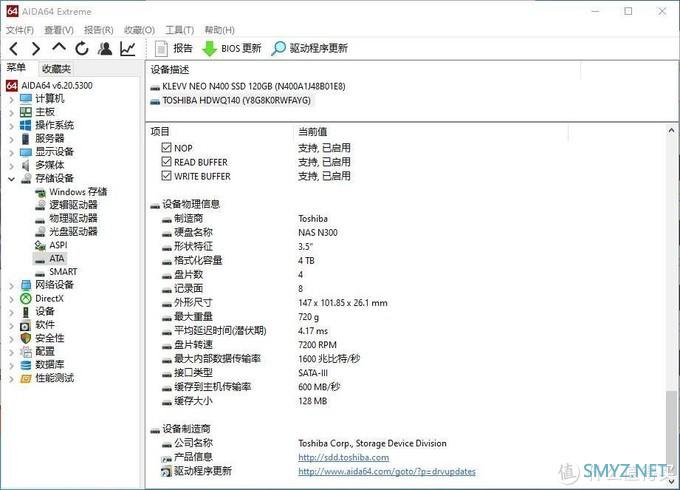
Task: Open the 文件(F) menu
Action: pyautogui.click(x=20, y=30)
